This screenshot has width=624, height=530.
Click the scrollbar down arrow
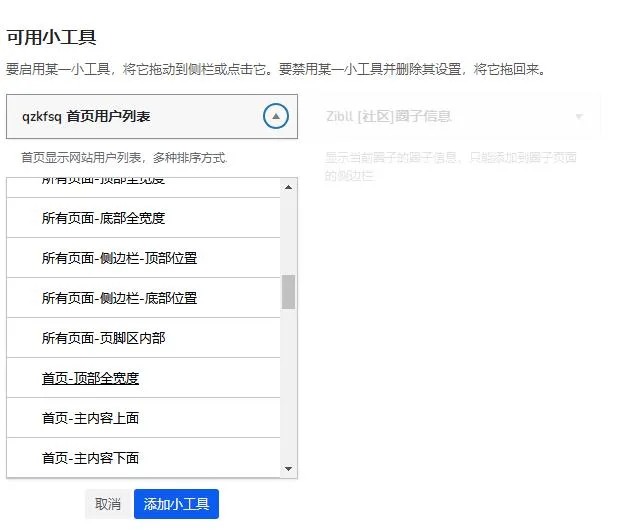click(x=289, y=468)
